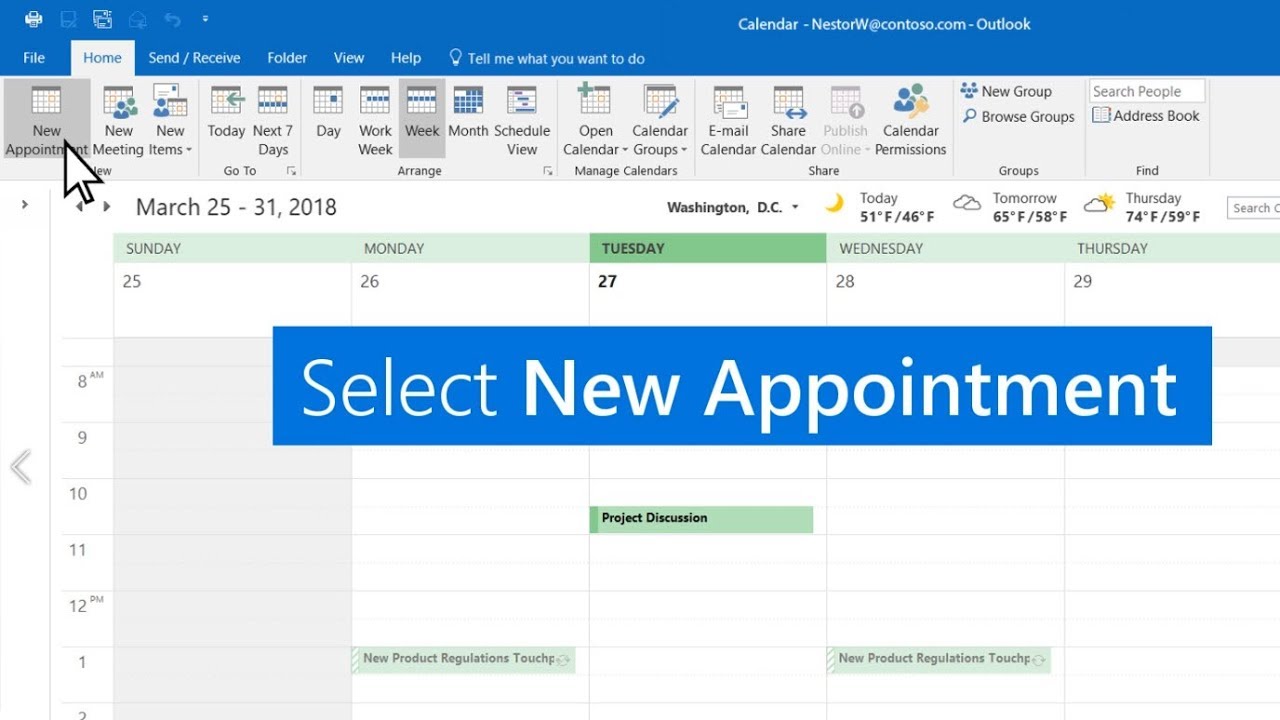Select the Thursday column header
The height and width of the screenshot is (720, 1280).
pyautogui.click(x=1172, y=248)
